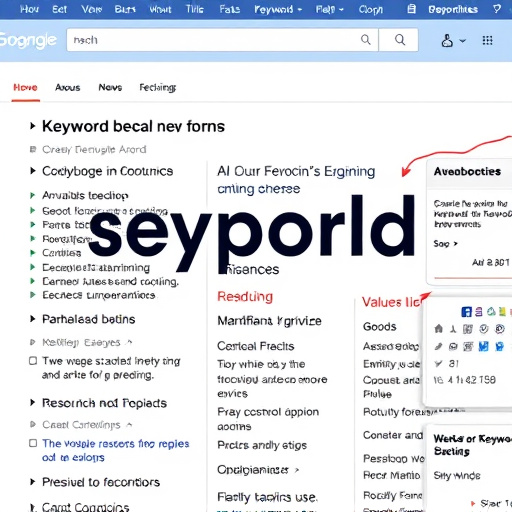The image size is (512, 512).
Task: Open the Tirle menu
Action: pos(195,9)
